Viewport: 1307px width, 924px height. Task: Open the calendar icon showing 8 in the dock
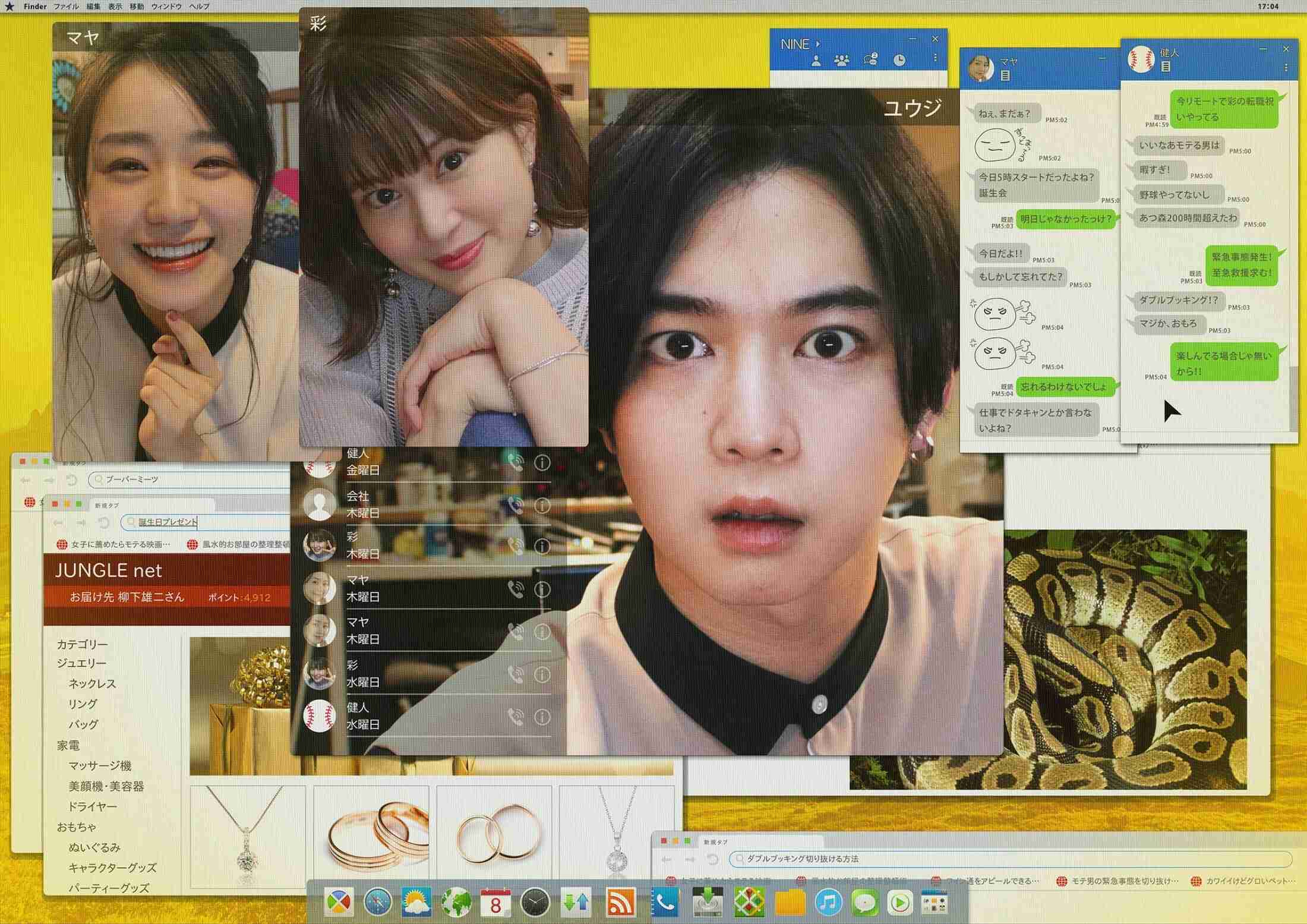[x=495, y=904]
